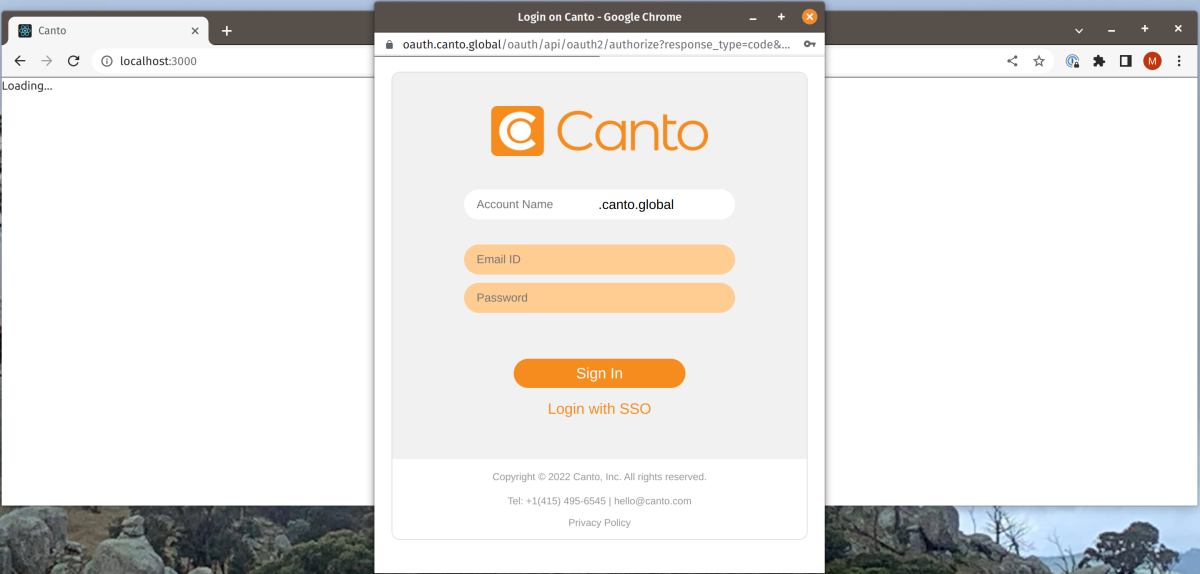This screenshot has width=1200, height=574.
Task: Open the Privacy Policy link
Action: pos(599,523)
